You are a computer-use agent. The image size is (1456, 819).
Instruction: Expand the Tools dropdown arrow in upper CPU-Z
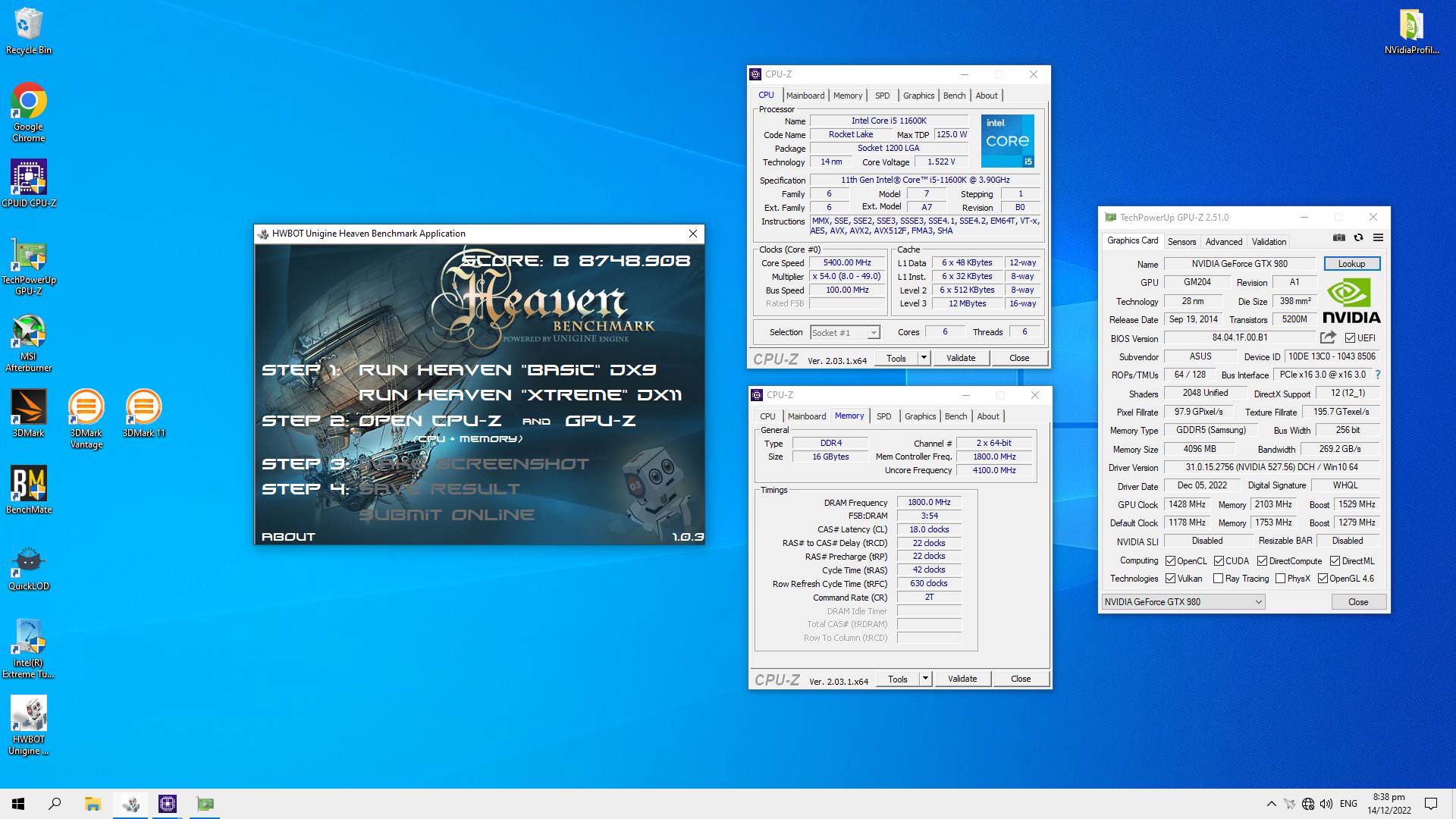[924, 358]
